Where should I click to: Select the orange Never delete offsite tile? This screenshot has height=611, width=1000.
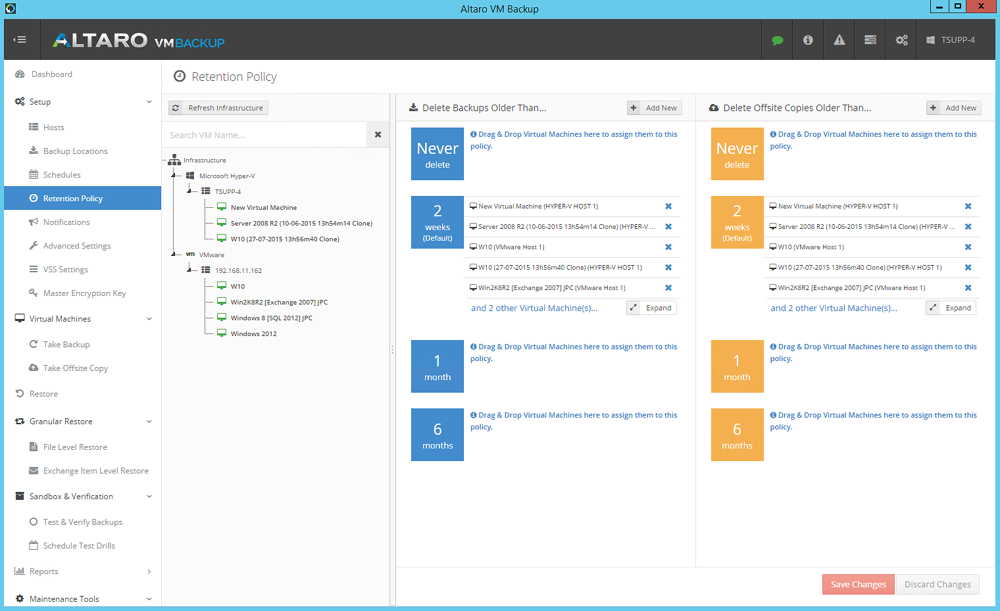pos(737,153)
